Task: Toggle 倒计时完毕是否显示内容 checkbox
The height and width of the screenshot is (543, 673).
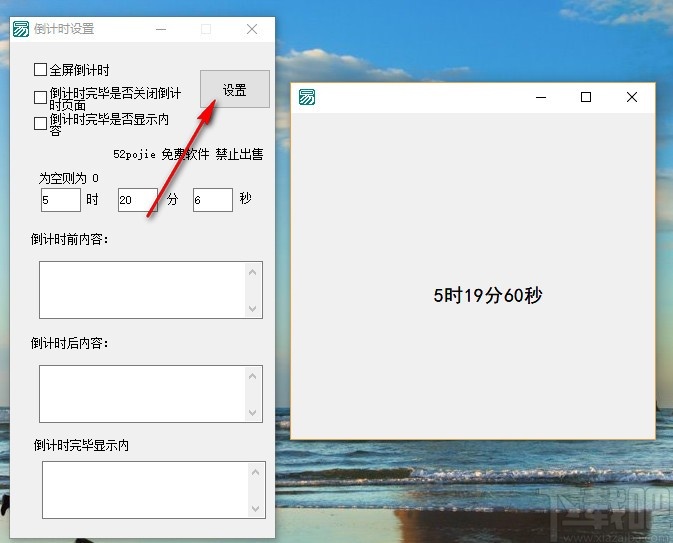Action: (40, 124)
